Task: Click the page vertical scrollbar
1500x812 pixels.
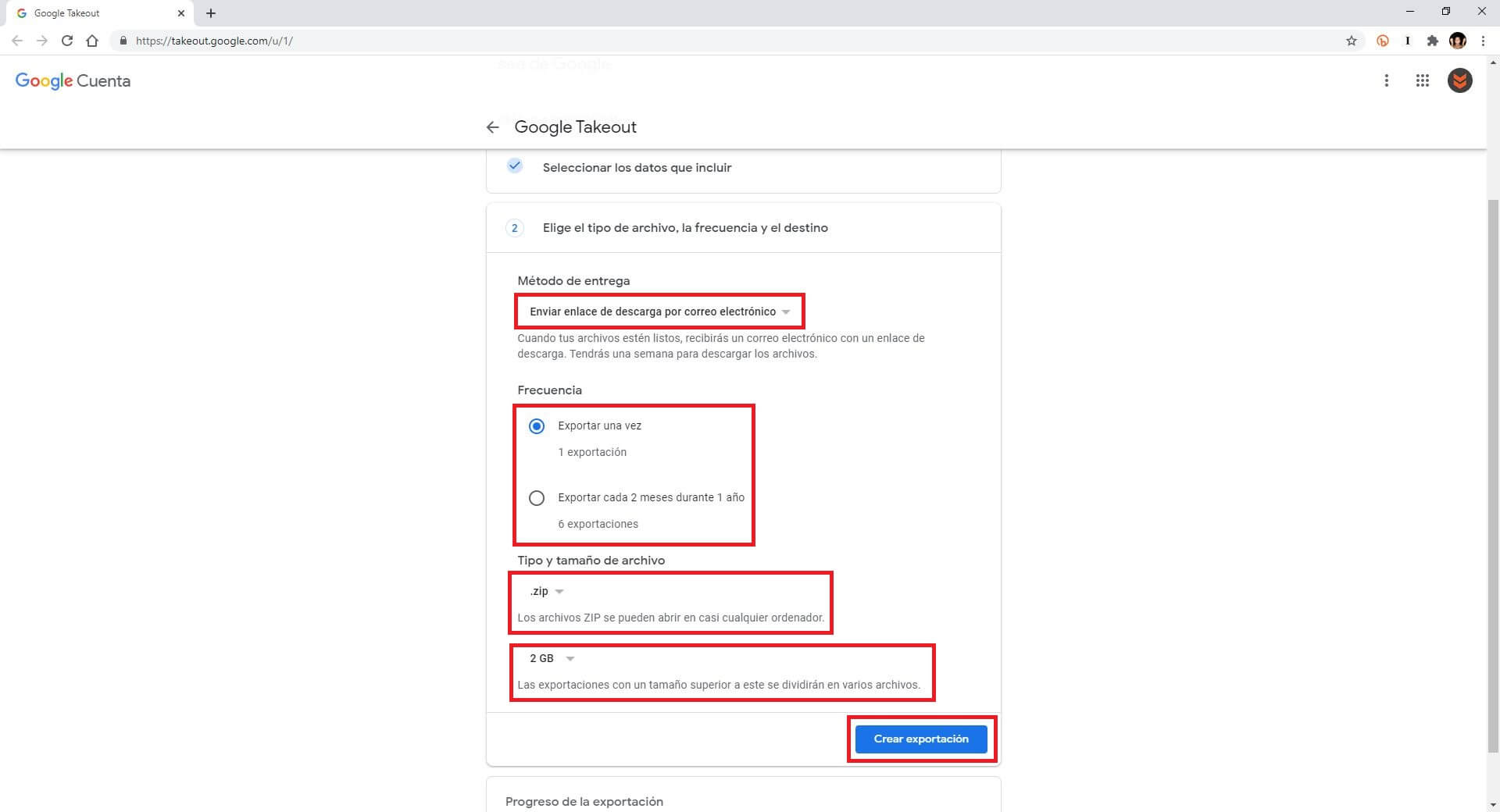Action: pos(1493,476)
